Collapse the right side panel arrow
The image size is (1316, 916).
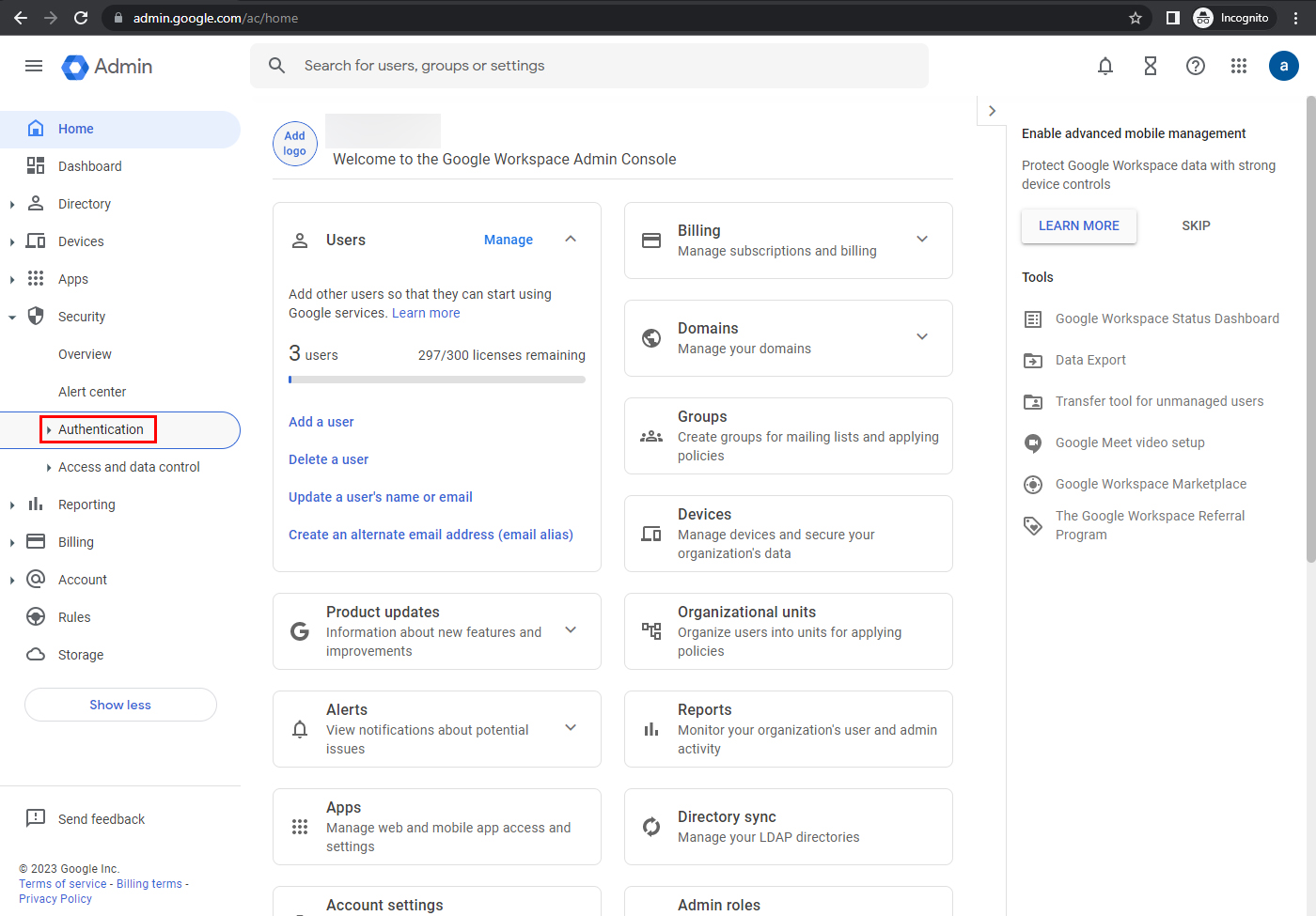[x=992, y=111]
